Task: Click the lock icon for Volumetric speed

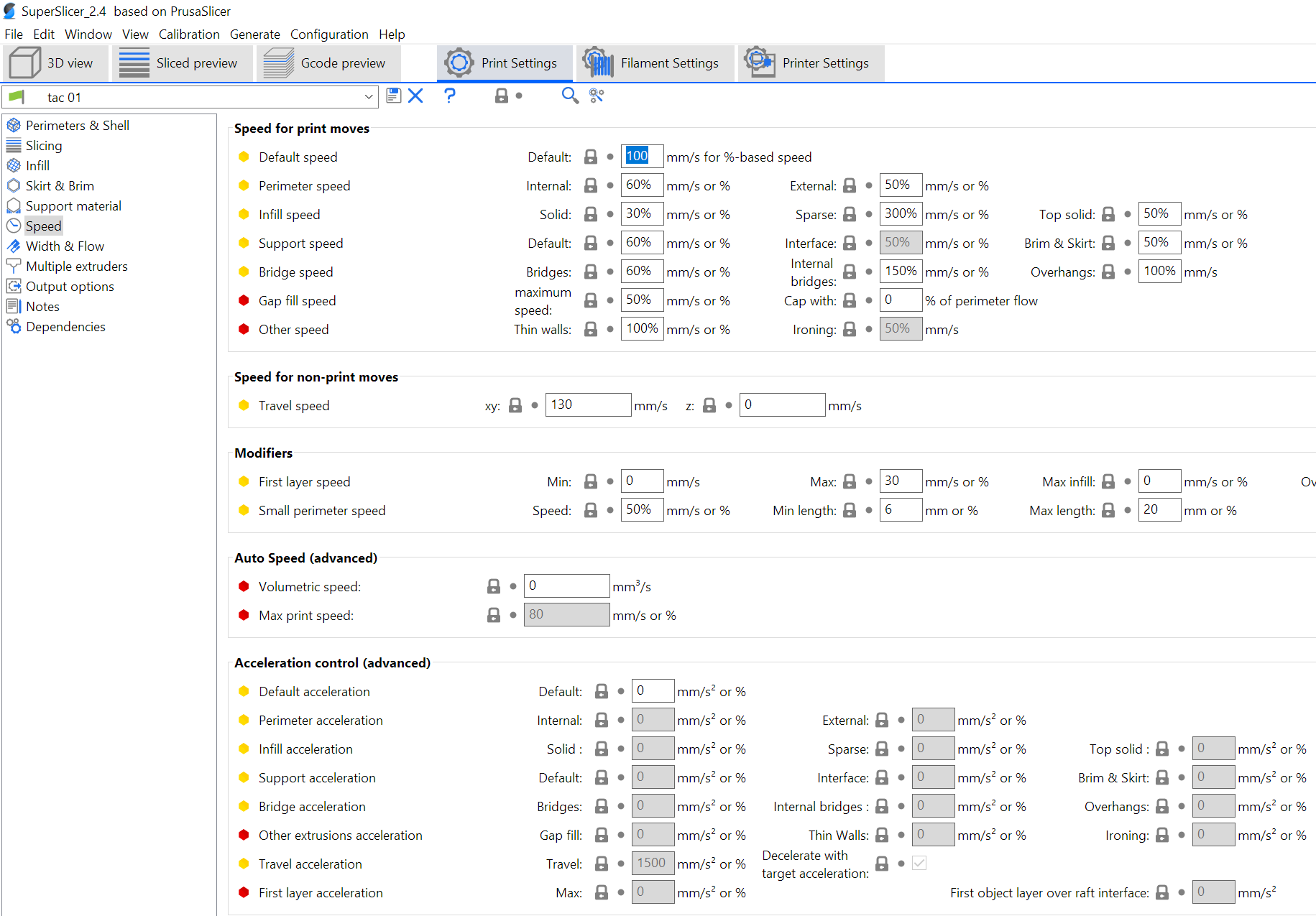Action: 494,587
